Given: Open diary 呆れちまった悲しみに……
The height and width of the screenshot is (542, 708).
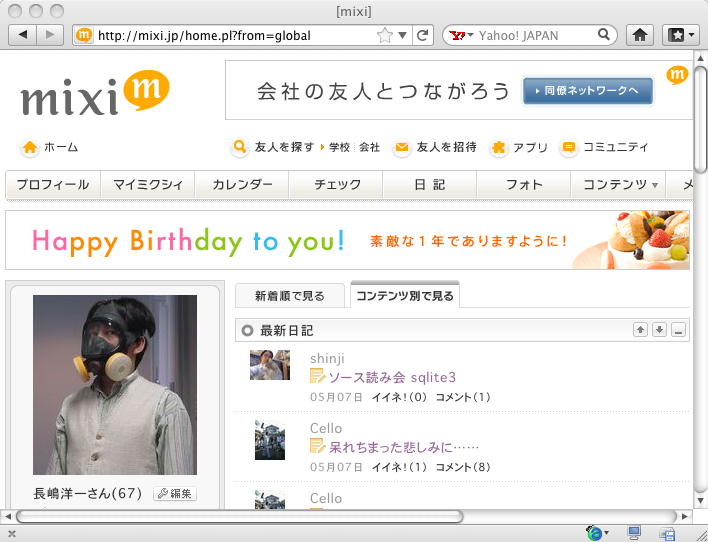Looking at the screenshot, I should [404, 448].
